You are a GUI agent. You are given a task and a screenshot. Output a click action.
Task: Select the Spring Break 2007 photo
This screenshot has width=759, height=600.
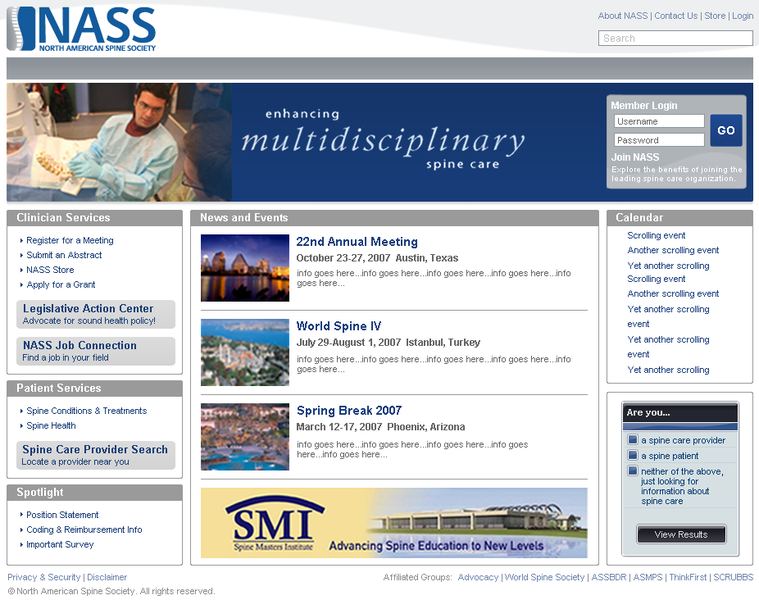tap(245, 437)
